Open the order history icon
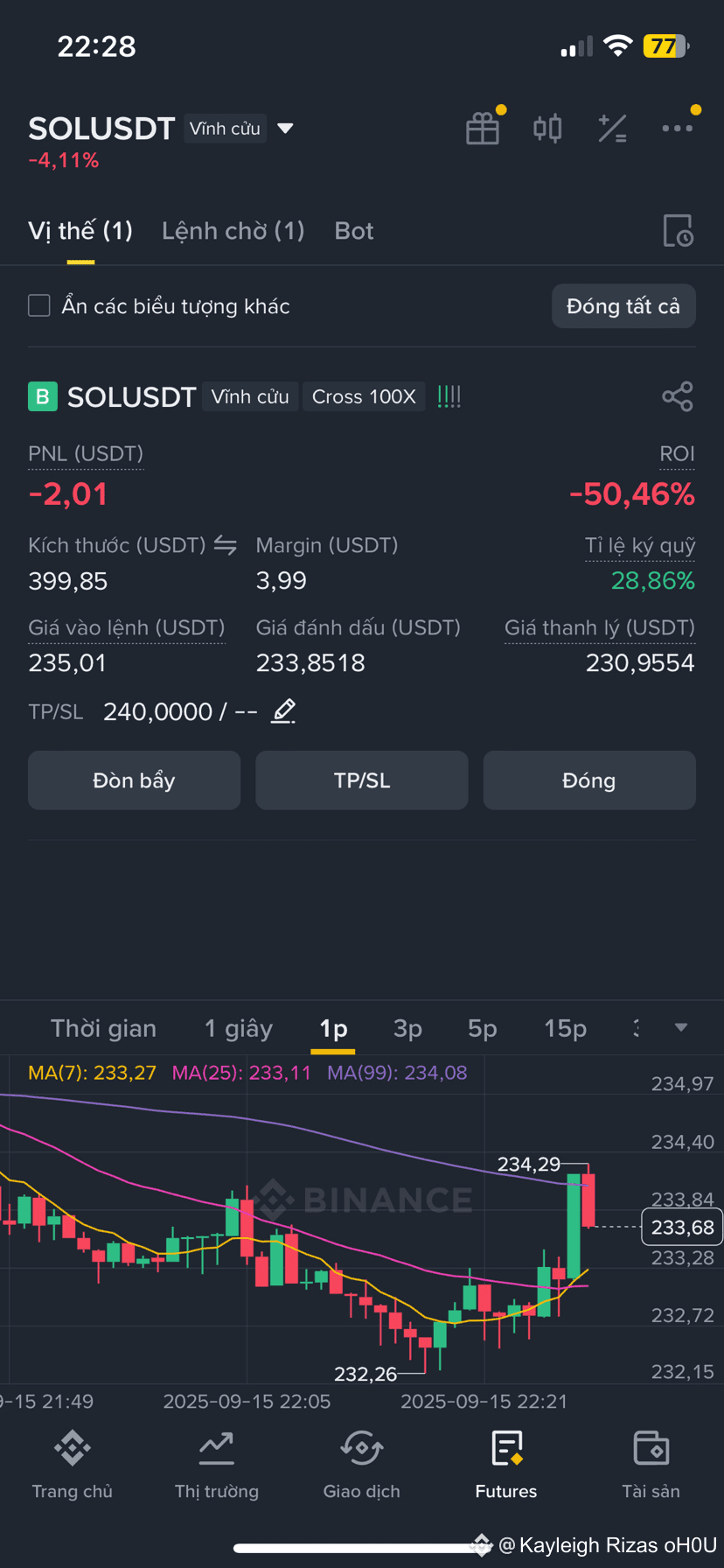The height and width of the screenshot is (1568, 724). [x=678, y=231]
